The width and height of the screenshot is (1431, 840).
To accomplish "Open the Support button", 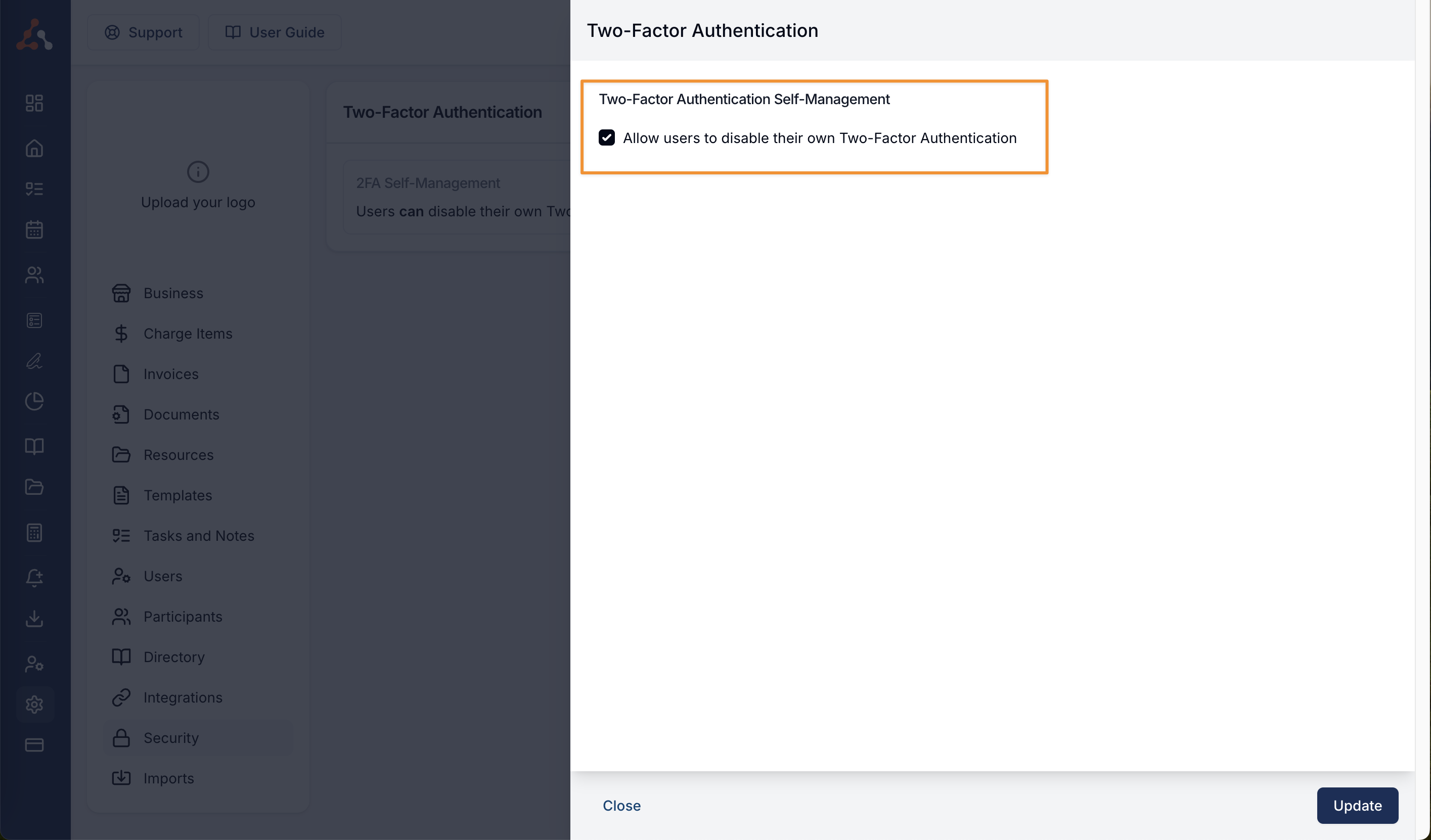I will tap(143, 32).
